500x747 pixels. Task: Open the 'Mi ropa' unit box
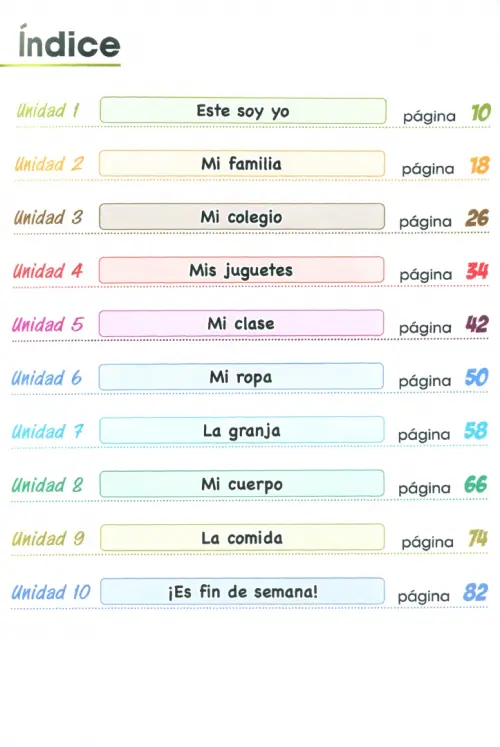[x=241, y=377]
